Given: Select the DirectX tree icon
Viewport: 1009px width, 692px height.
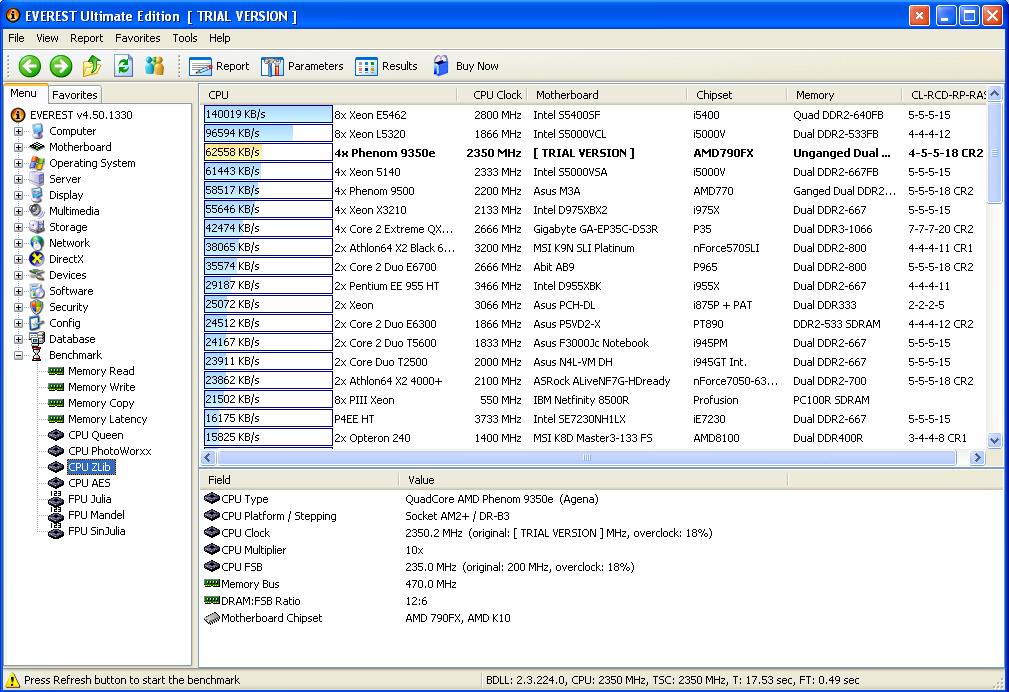Looking at the screenshot, I should click(37, 259).
